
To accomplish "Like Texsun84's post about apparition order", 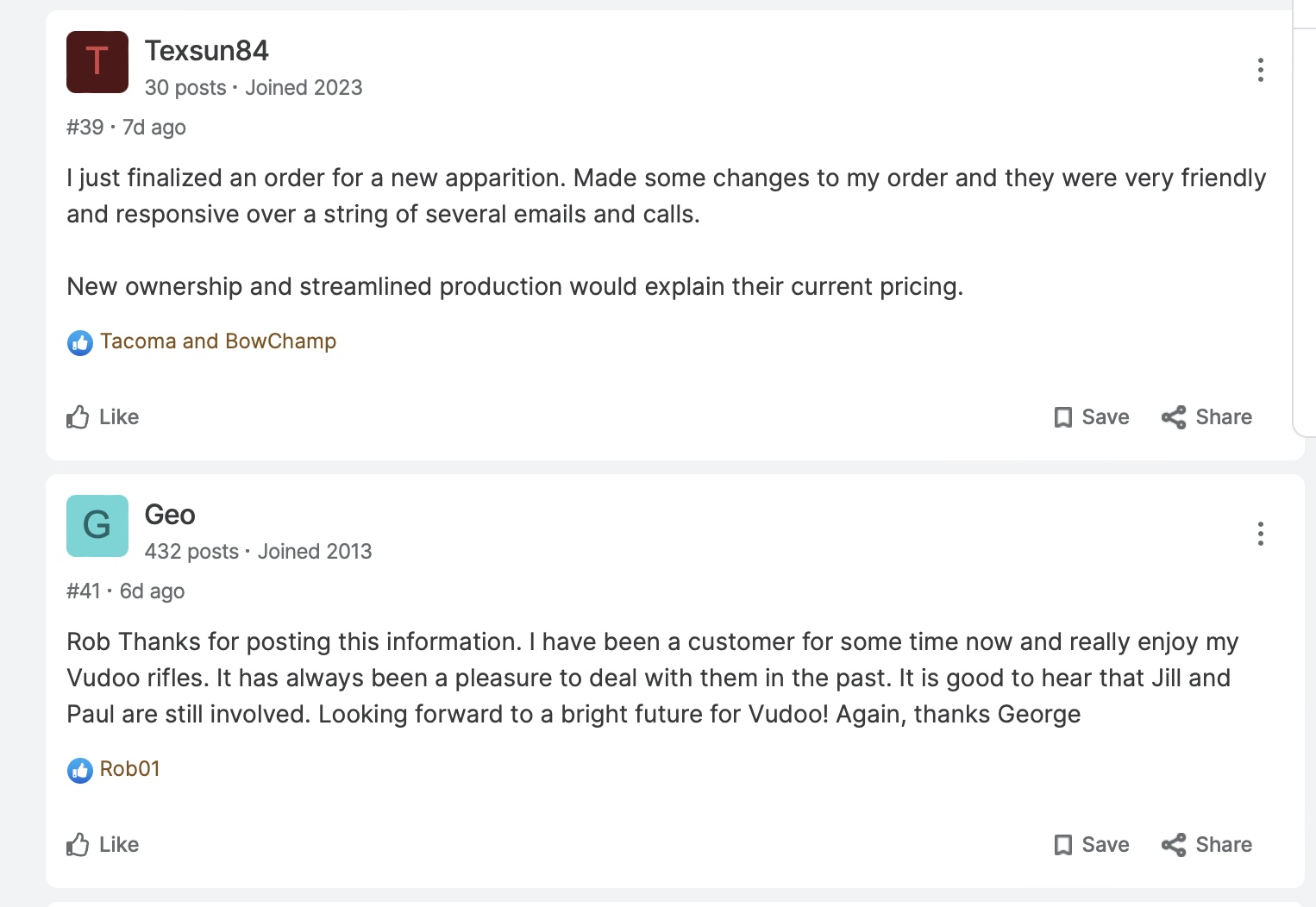I will coord(103,417).
